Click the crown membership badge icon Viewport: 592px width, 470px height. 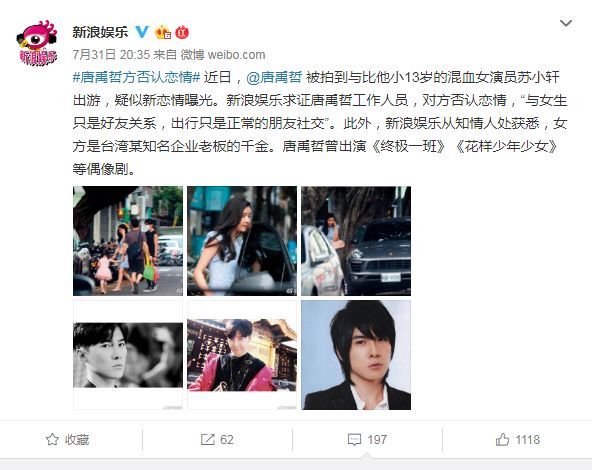tap(163, 32)
